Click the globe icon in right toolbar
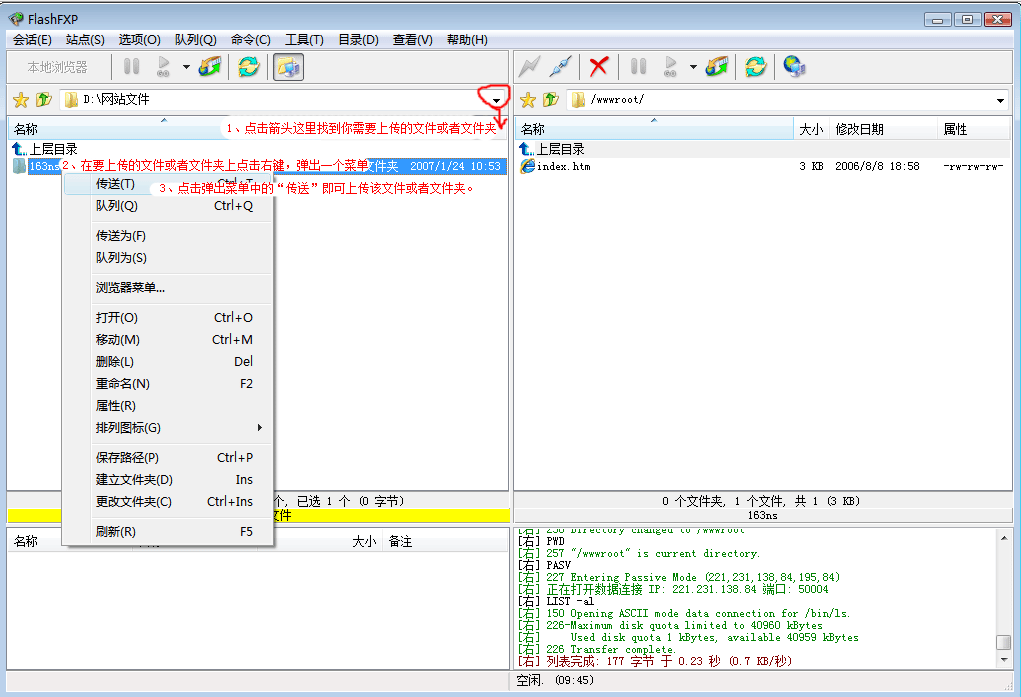The height and width of the screenshot is (697, 1021). click(x=794, y=67)
